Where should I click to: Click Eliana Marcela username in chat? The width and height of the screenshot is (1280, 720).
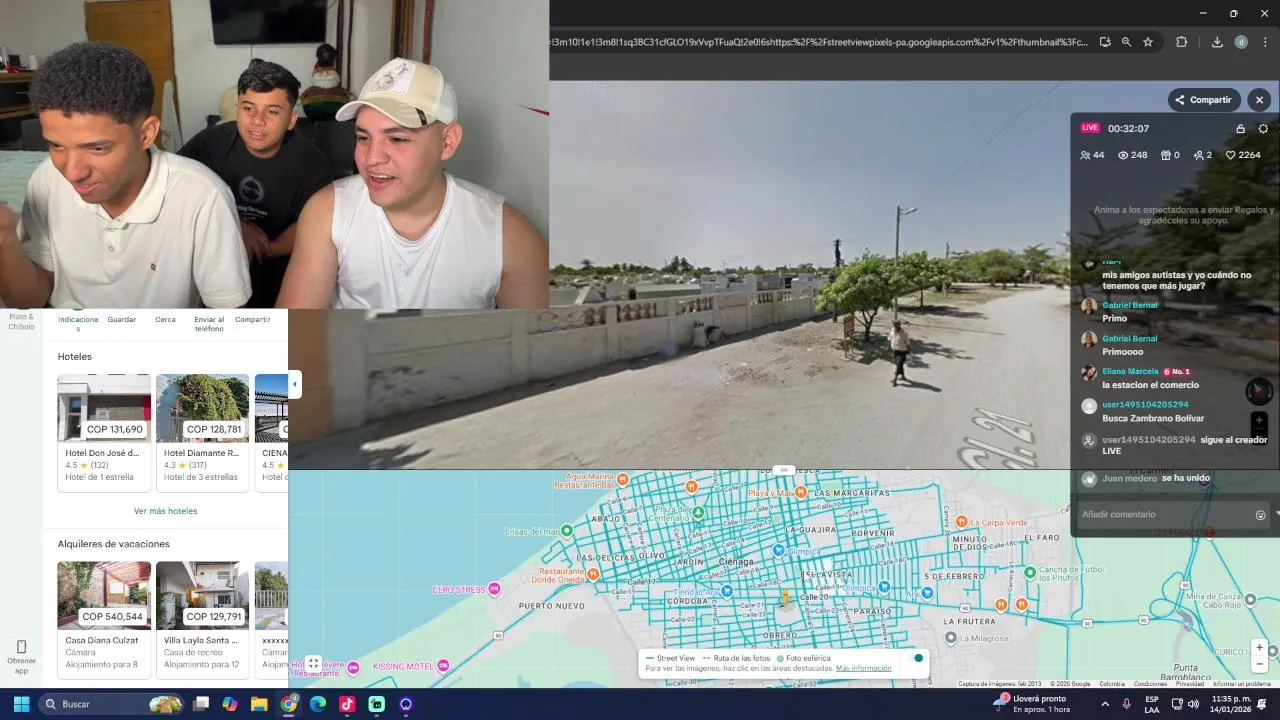[x=1130, y=371]
